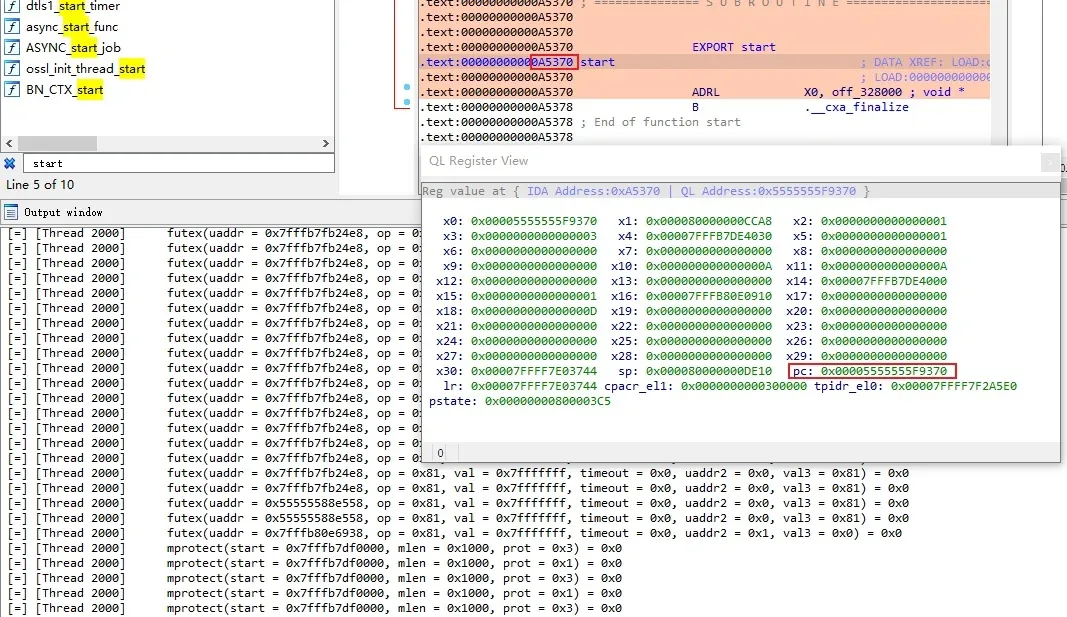Click the lr register value
This screenshot has width=1067, height=617.
[534, 386]
